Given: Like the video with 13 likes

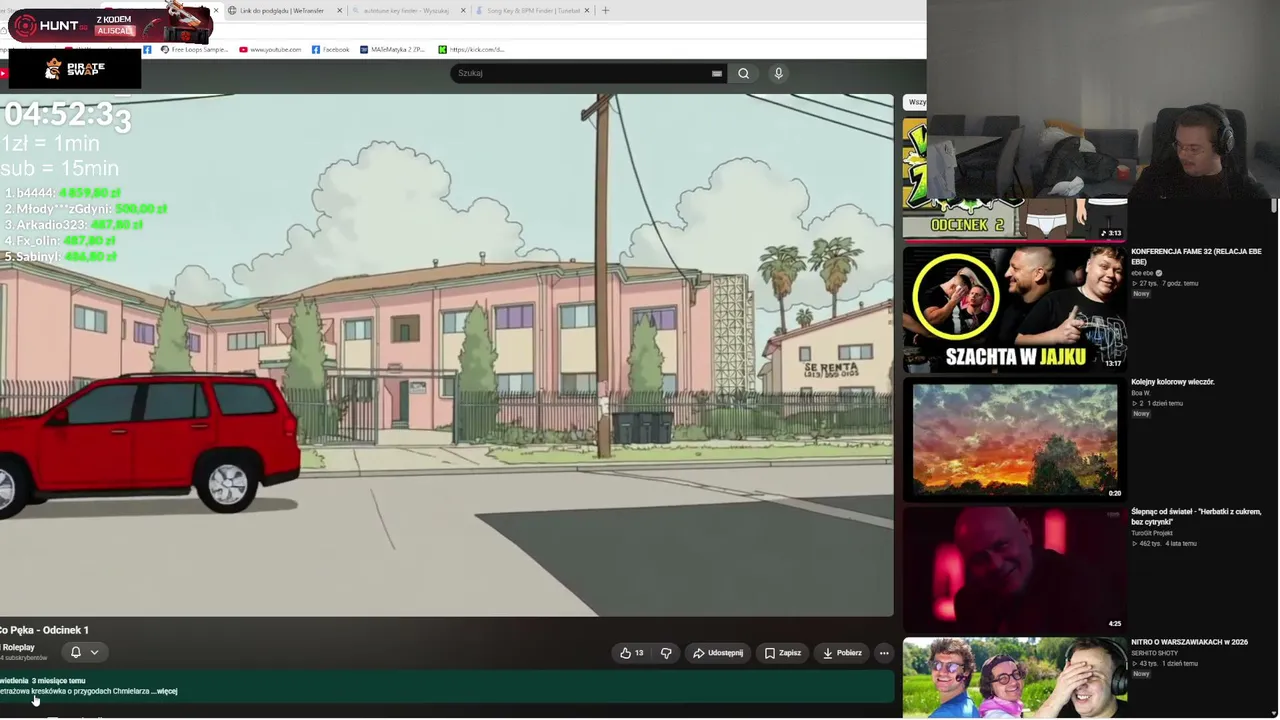Looking at the screenshot, I should pyautogui.click(x=632, y=653).
